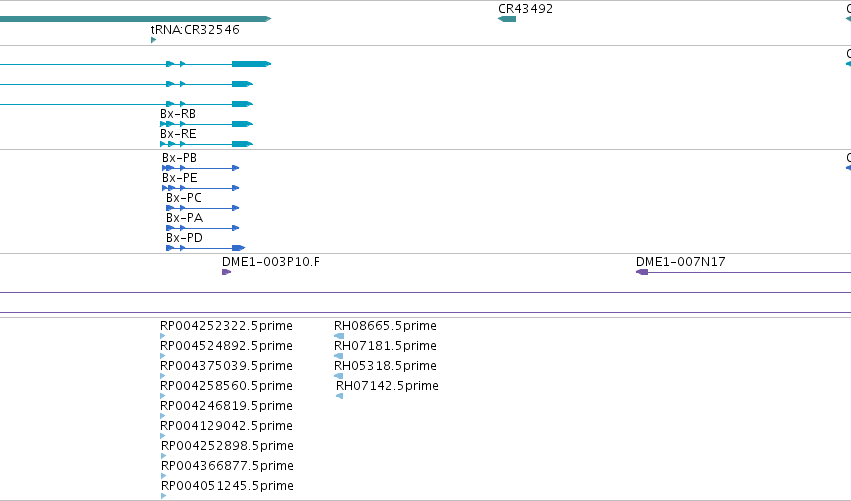Click the RP004252898.5prime label

click(227, 446)
